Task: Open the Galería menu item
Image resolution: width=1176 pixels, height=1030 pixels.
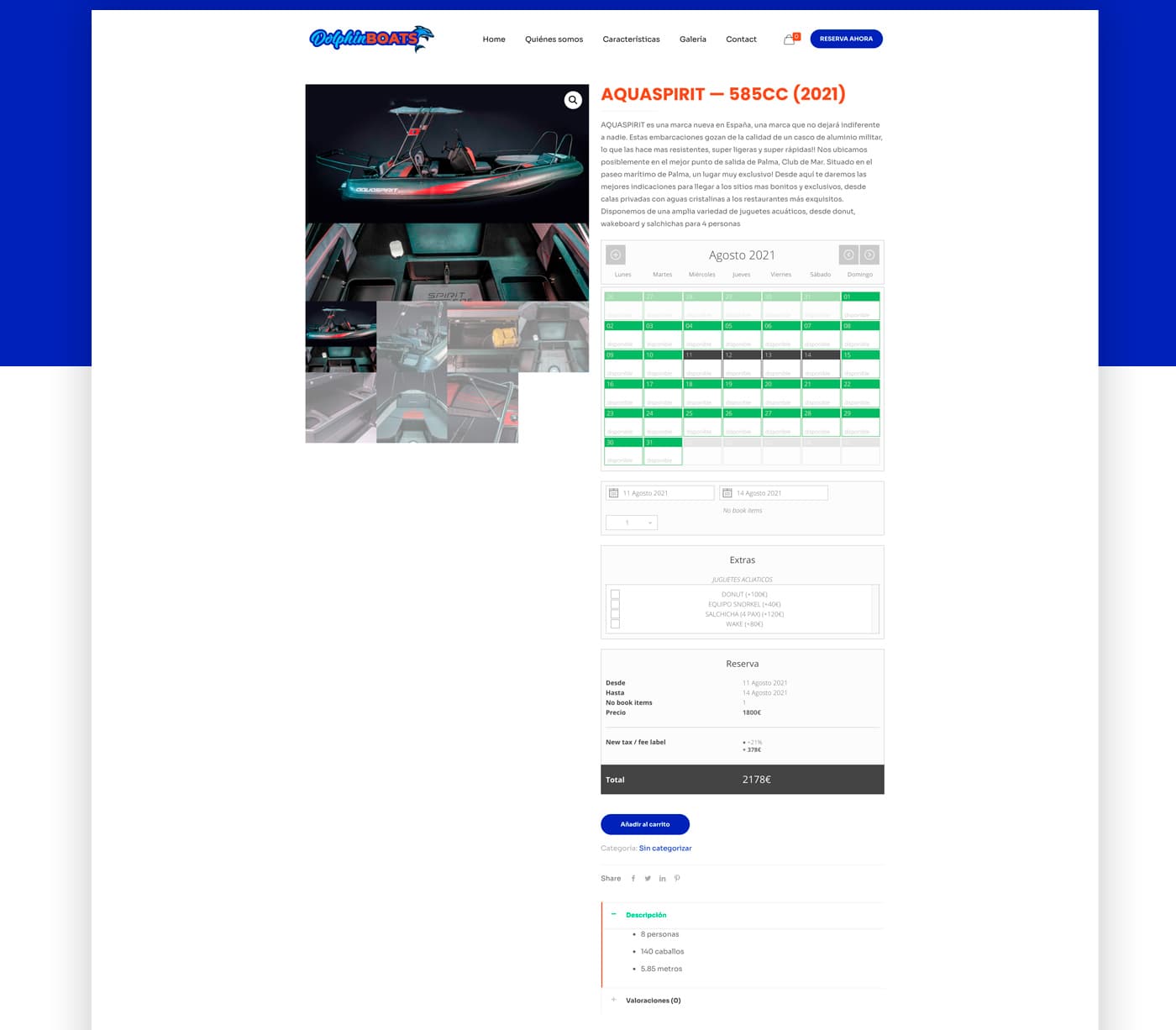Action: (693, 39)
